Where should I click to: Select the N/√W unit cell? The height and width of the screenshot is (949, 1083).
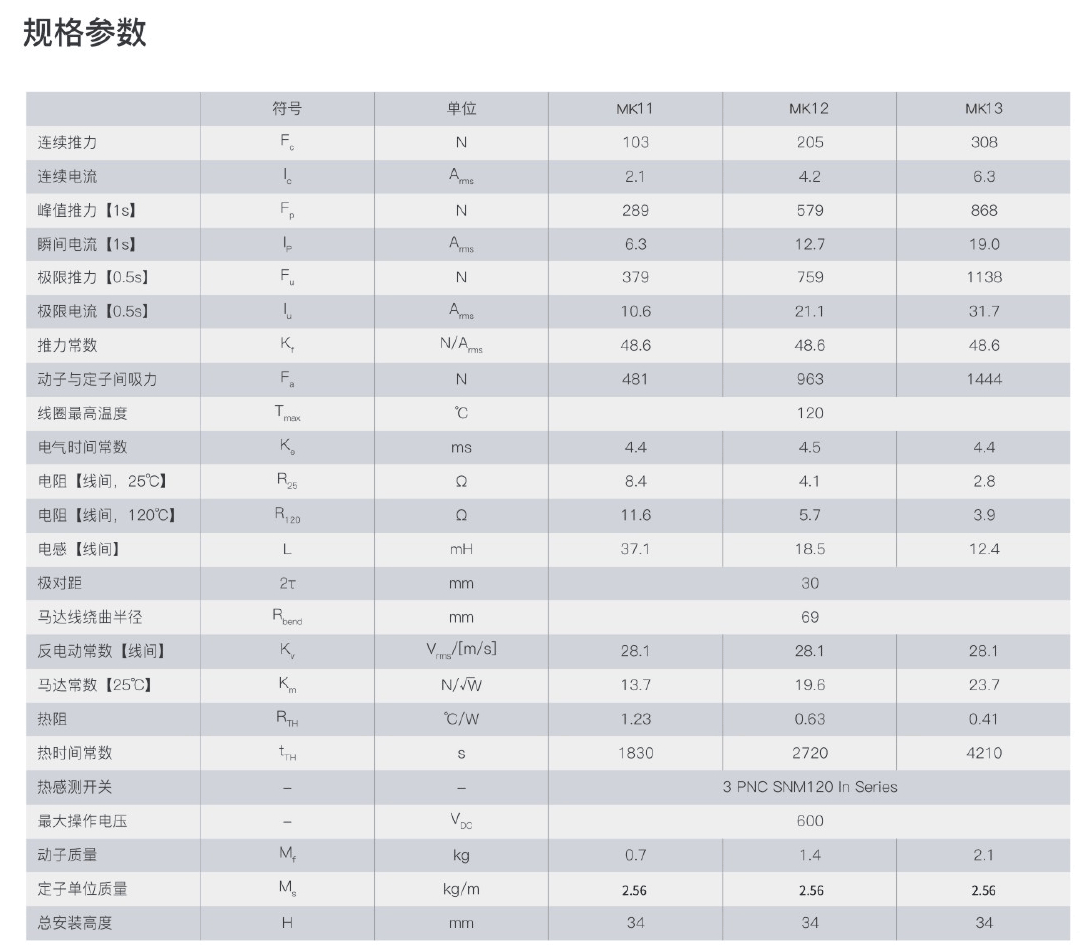tap(461, 685)
